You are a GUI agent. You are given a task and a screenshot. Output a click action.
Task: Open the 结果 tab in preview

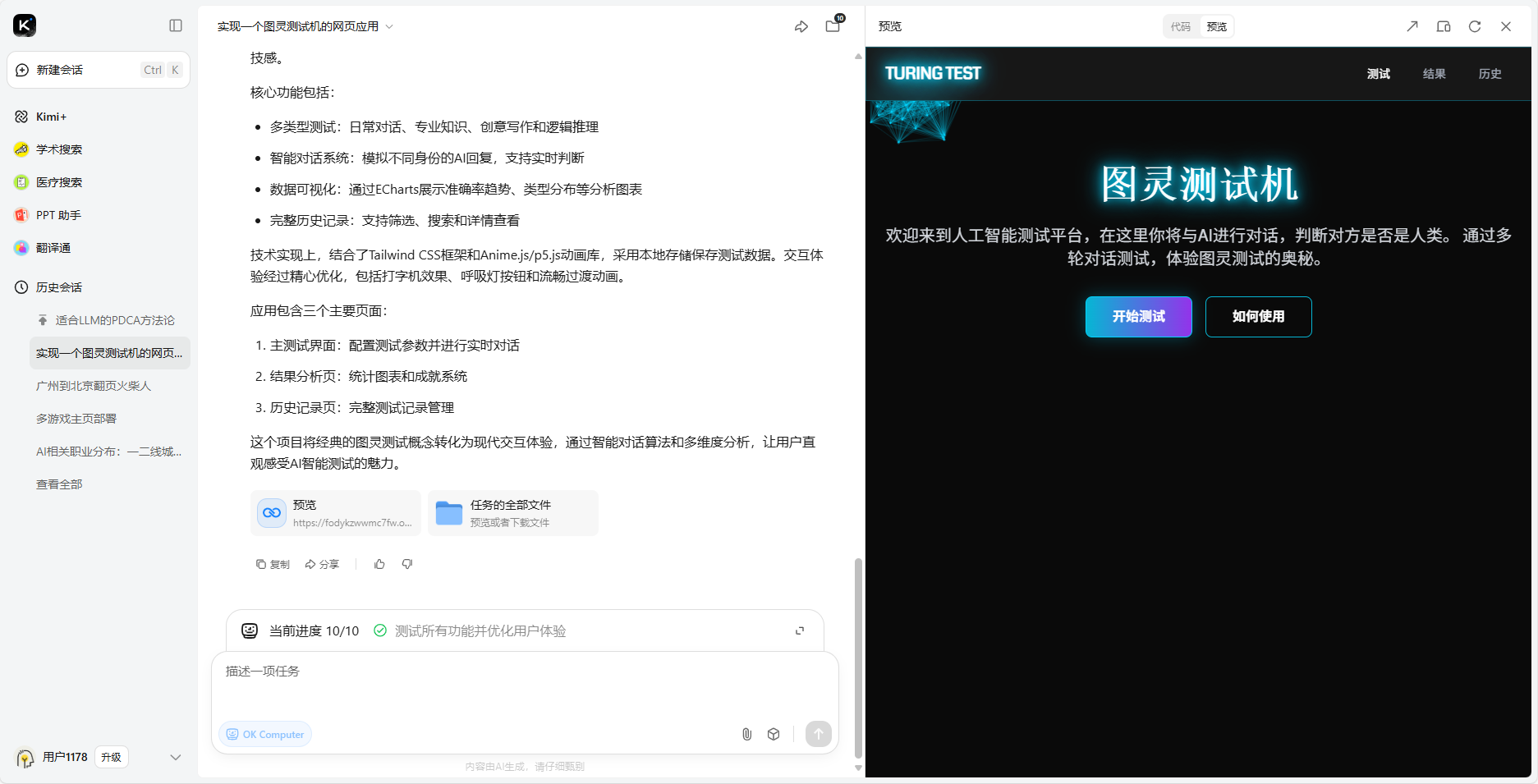click(1434, 74)
